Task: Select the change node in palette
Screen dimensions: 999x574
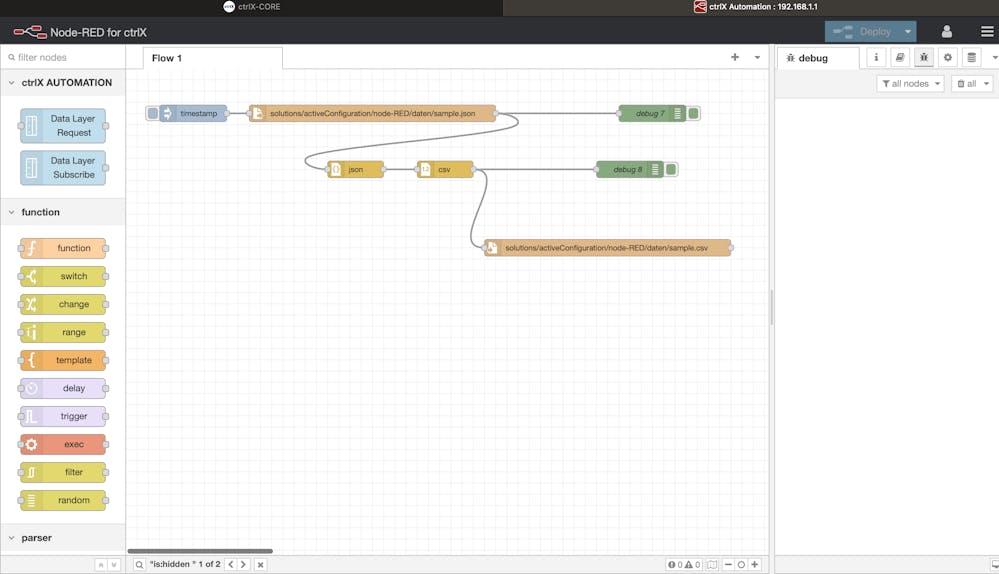Action: coord(63,304)
